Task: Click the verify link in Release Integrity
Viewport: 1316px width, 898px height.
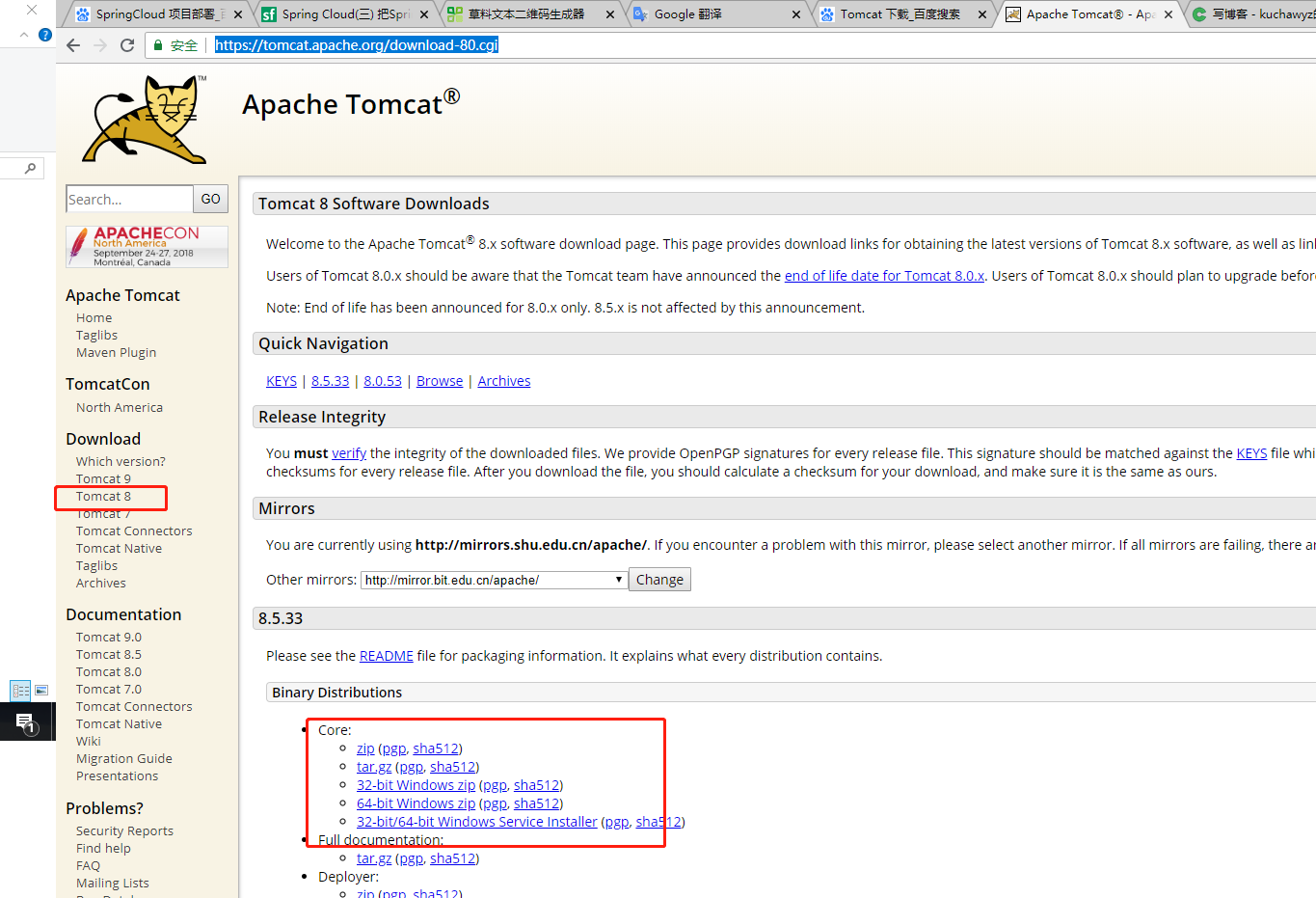Action: [x=349, y=453]
